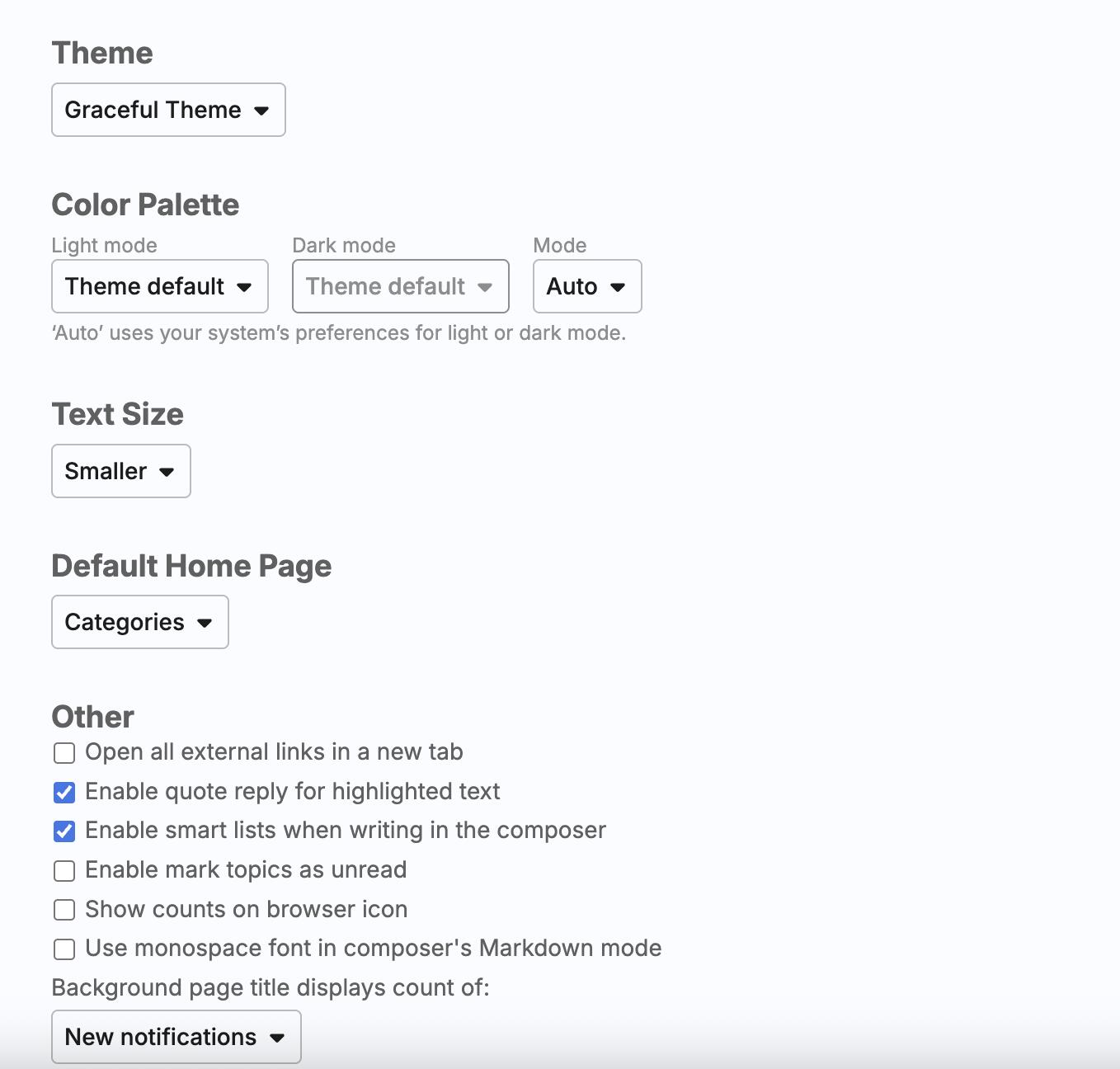Disable smart lists in the composer checkbox
The width and height of the screenshot is (1120, 1069).
coord(64,831)
